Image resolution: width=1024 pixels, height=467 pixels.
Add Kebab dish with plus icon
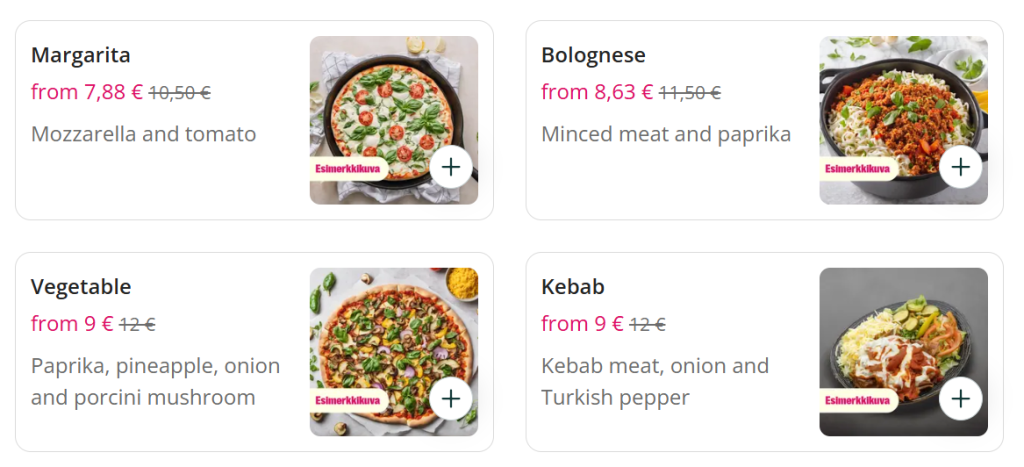pyautogui.click(x=961, y=398)
